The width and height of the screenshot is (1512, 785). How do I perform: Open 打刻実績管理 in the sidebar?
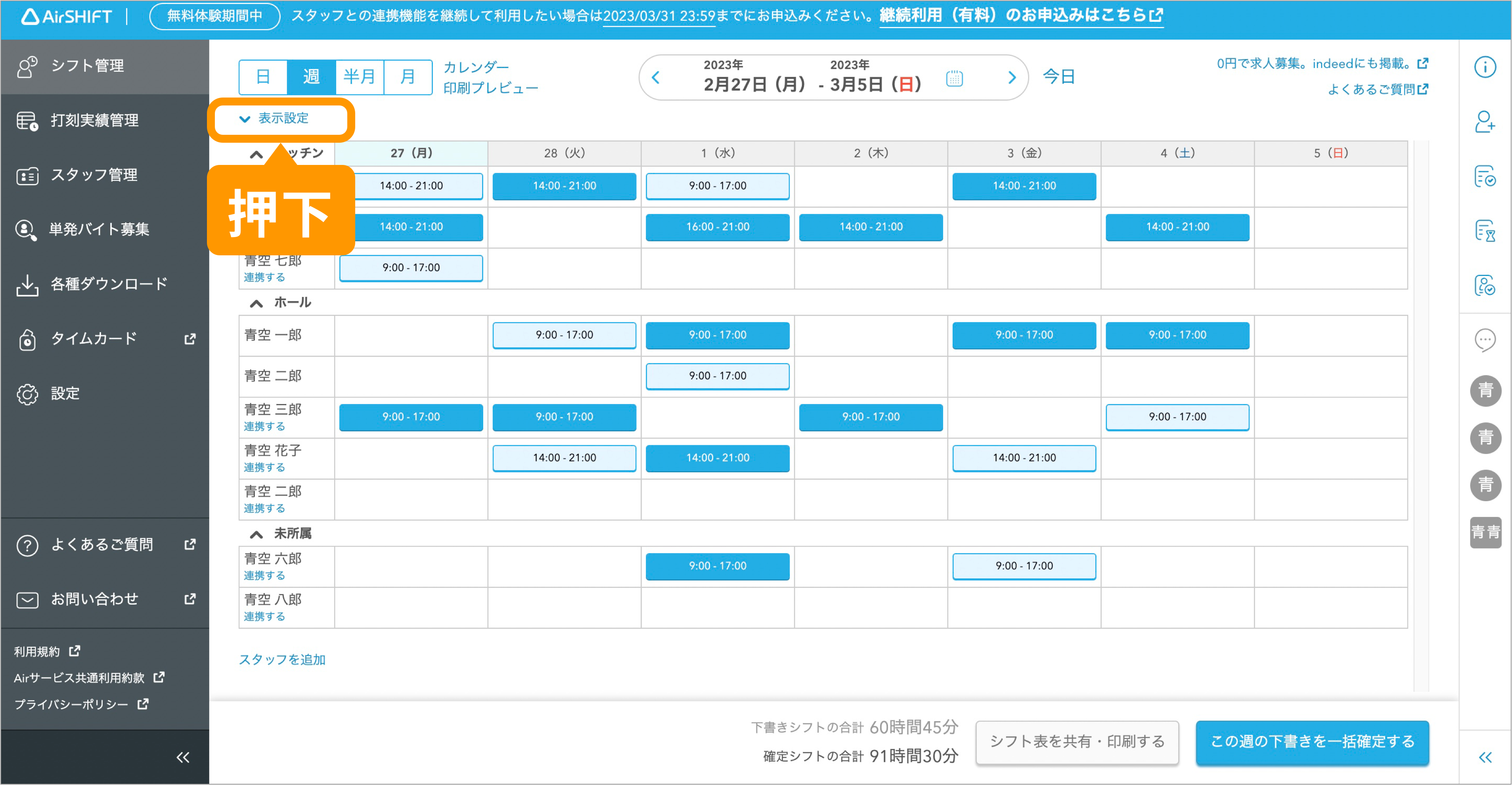point(105,121)
